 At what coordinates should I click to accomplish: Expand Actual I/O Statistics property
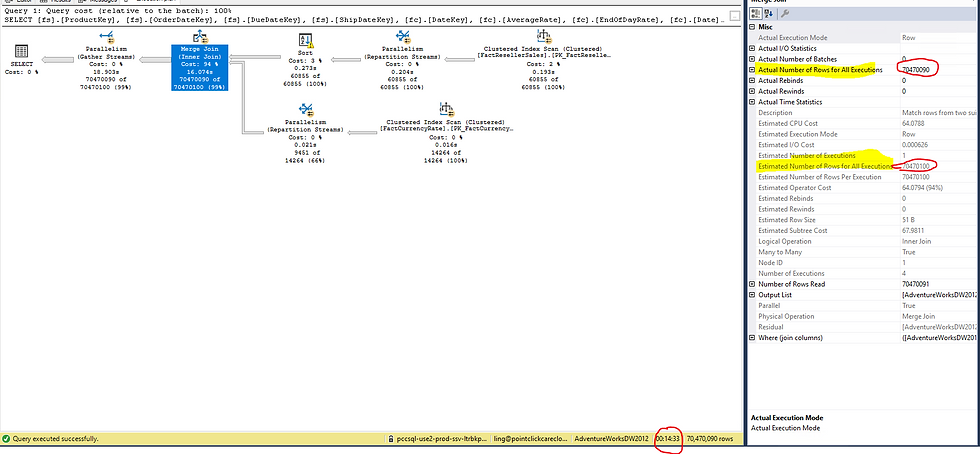(752, 48)
